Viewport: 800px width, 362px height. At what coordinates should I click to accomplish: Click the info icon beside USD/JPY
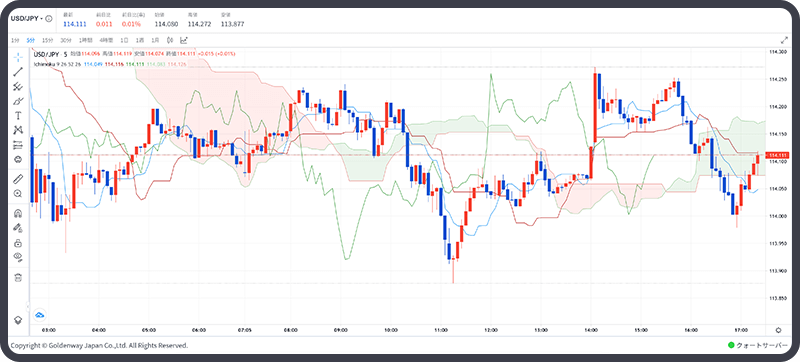tap(49, 18)
